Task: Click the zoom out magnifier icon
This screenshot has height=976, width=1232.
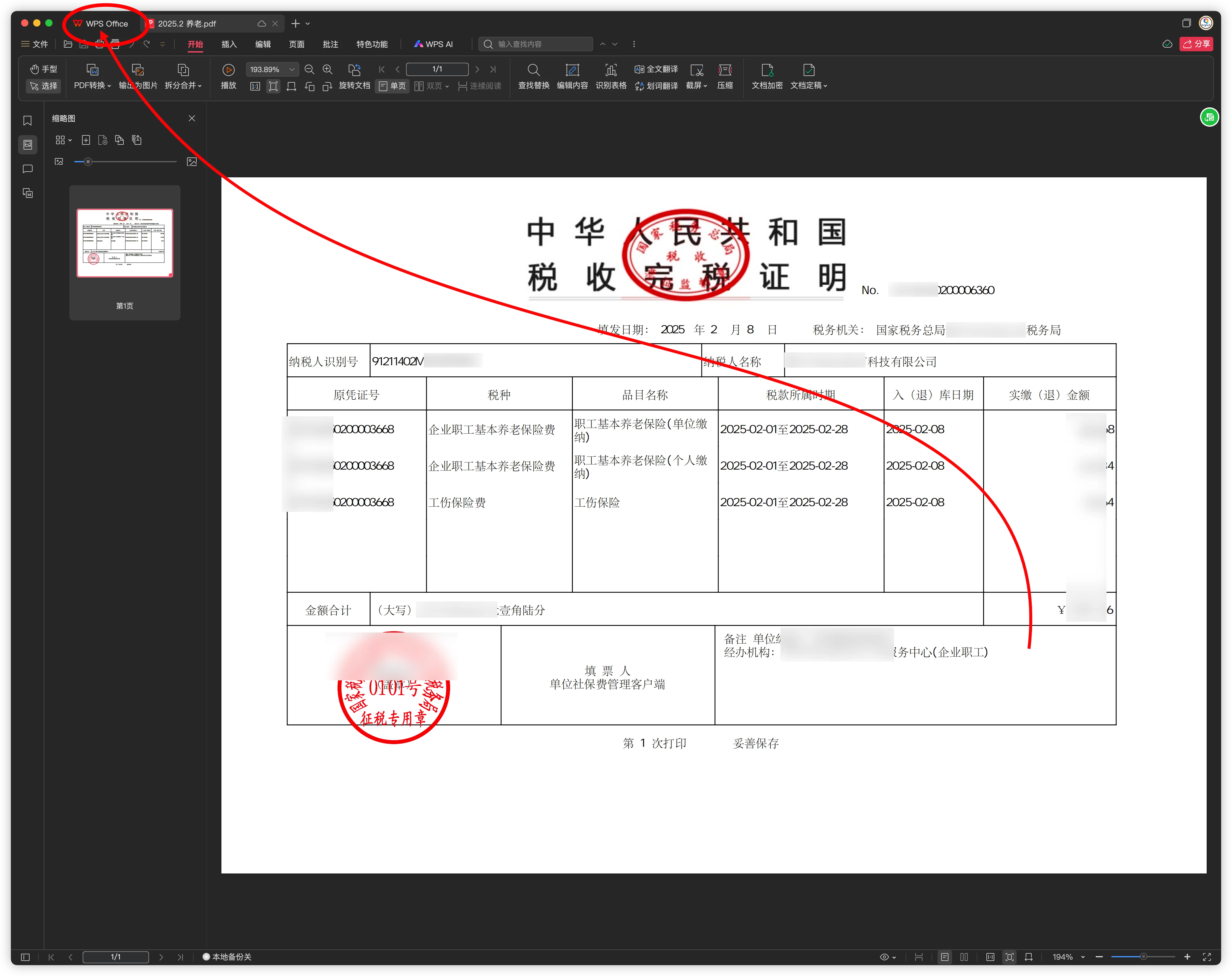Action: (x=309, y=70)
